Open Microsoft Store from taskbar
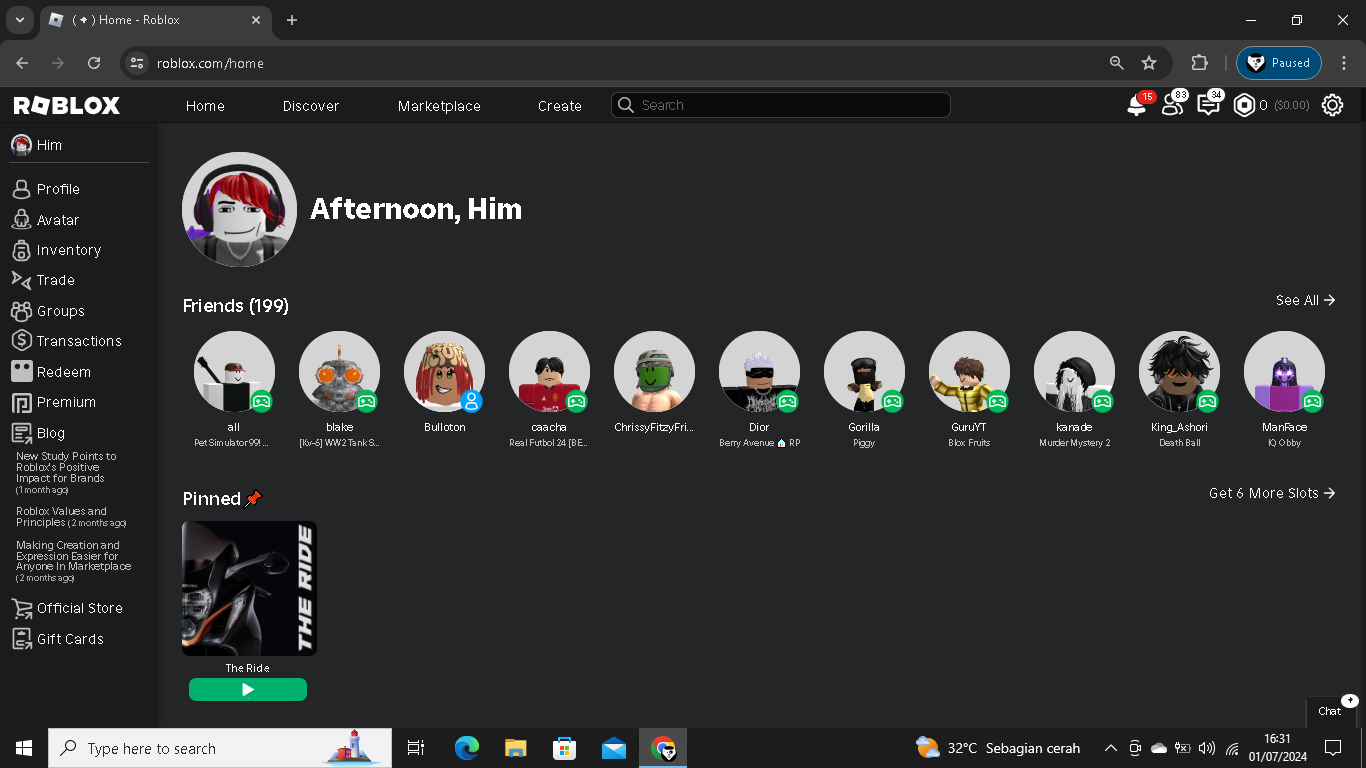The width and height of the screenshot is (1366, 768). 565,748
